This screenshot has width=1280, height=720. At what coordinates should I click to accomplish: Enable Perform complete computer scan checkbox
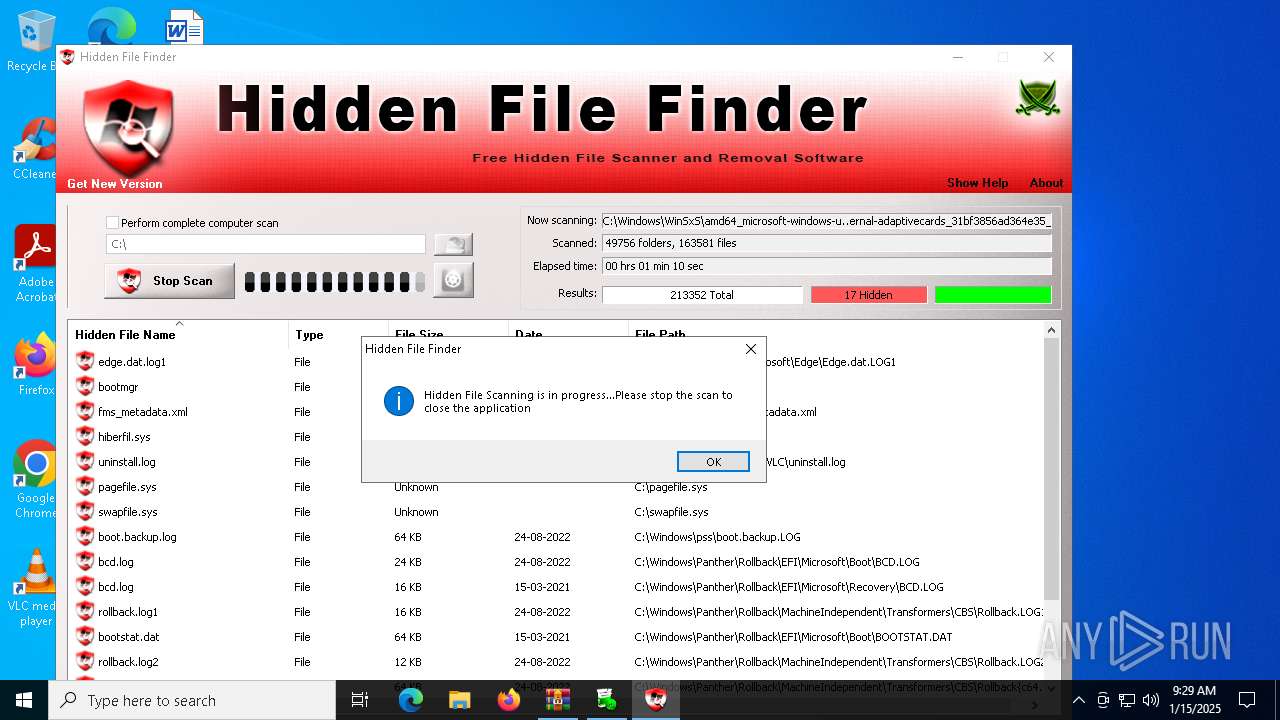point(112,223)
